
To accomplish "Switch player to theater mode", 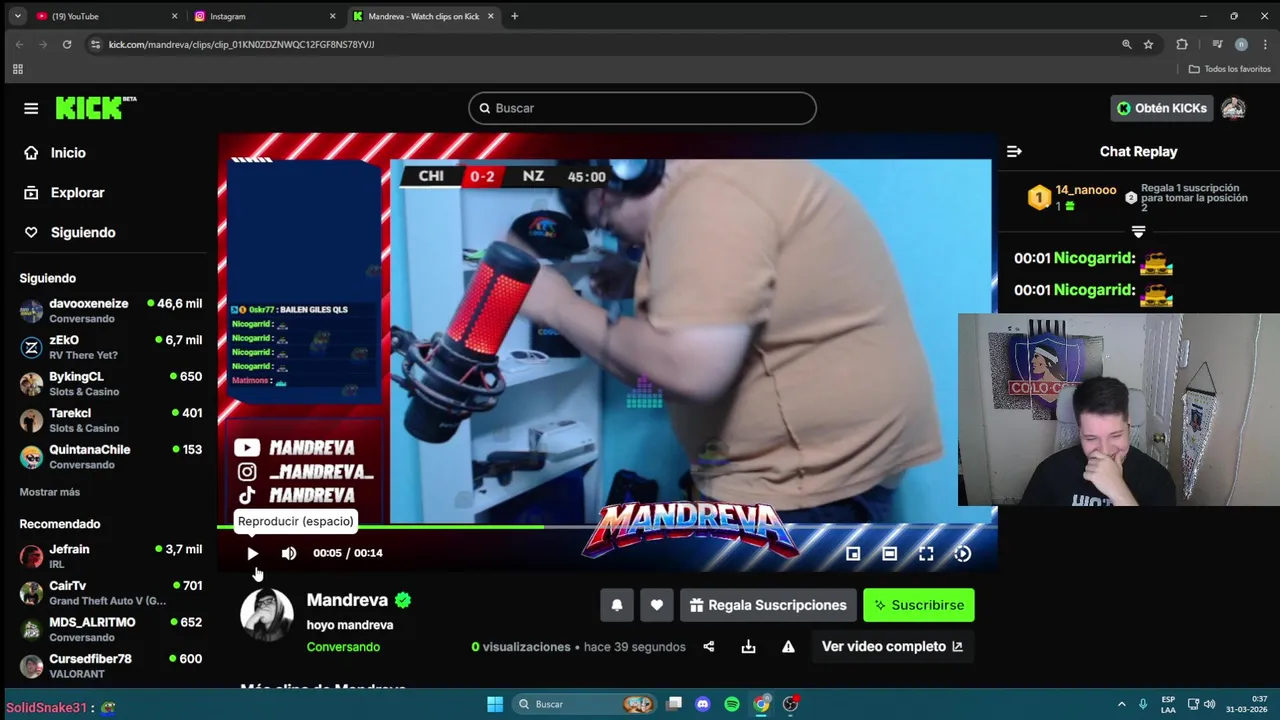I will (x=890, y=553).
